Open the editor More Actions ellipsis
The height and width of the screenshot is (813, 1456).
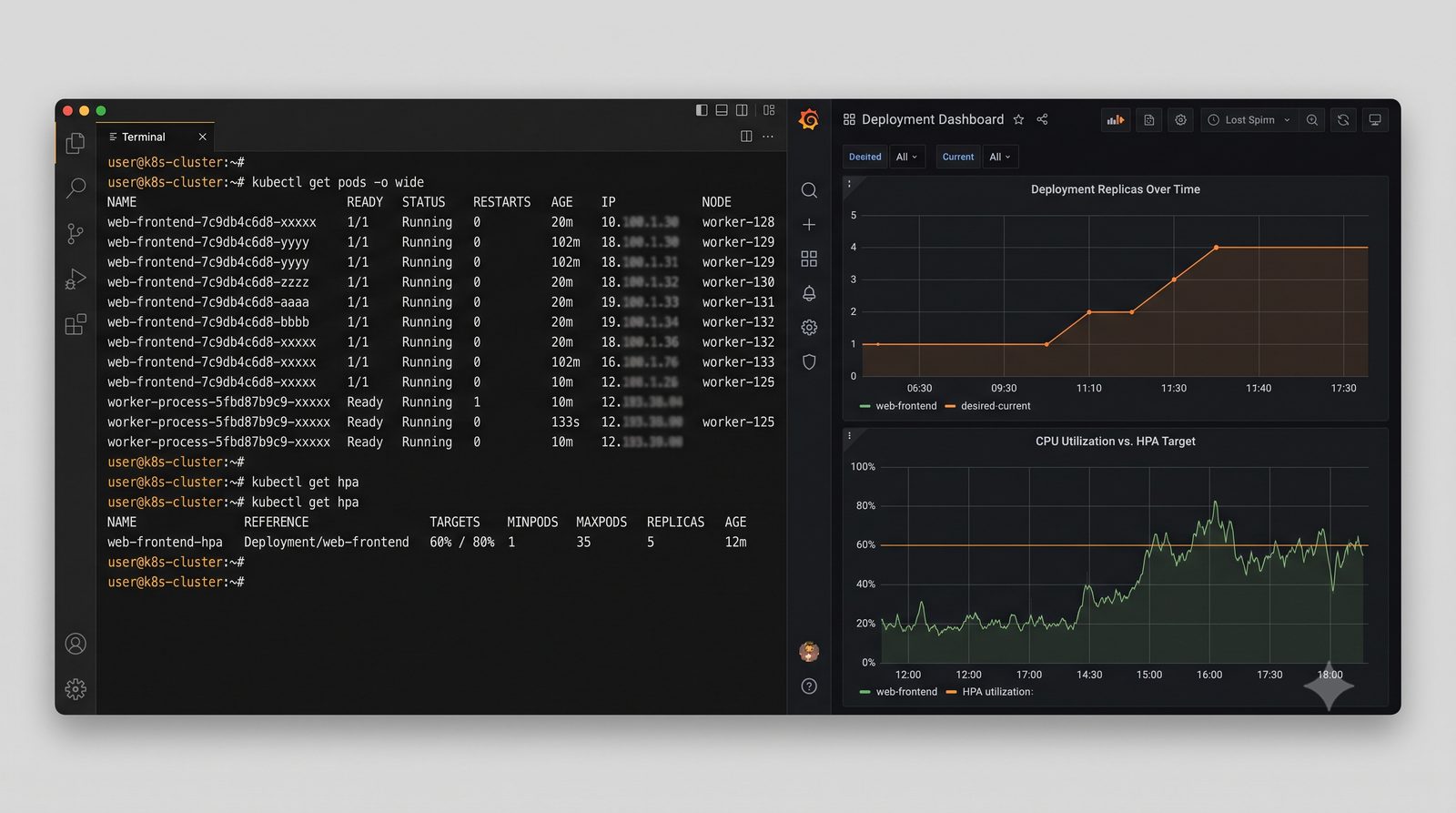768,137
